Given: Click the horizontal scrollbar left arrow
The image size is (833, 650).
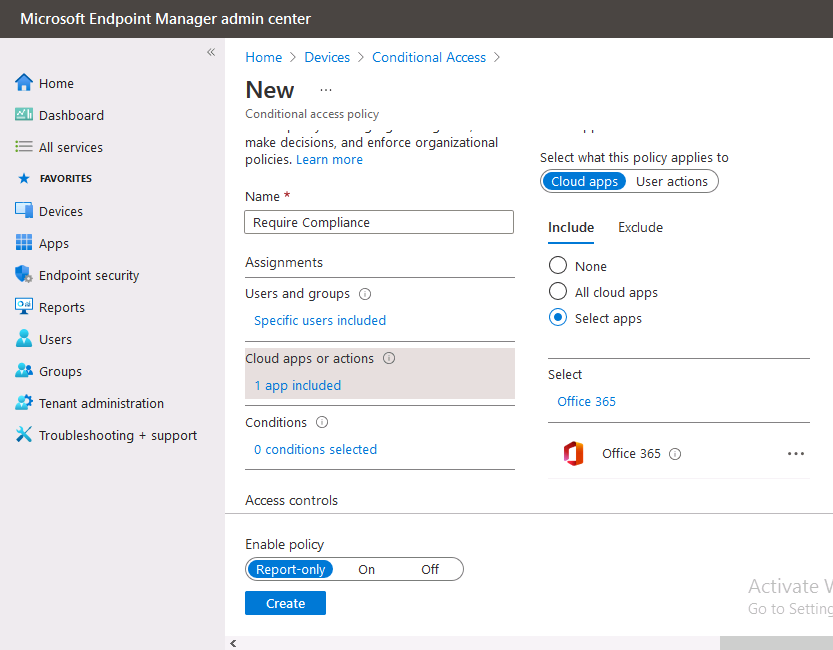Looking at the screenshot, I should 233,643.
